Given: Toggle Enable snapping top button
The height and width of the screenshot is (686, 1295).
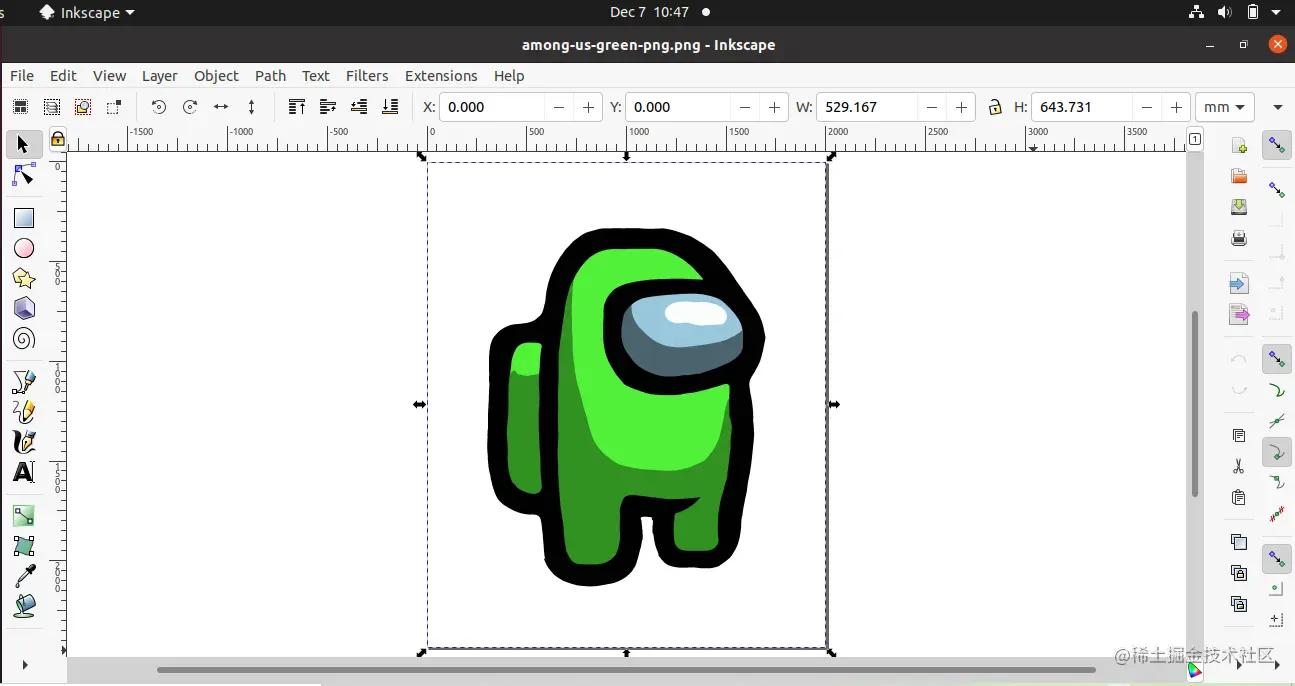Looking at the screenshot, I should click(1277, 146).
